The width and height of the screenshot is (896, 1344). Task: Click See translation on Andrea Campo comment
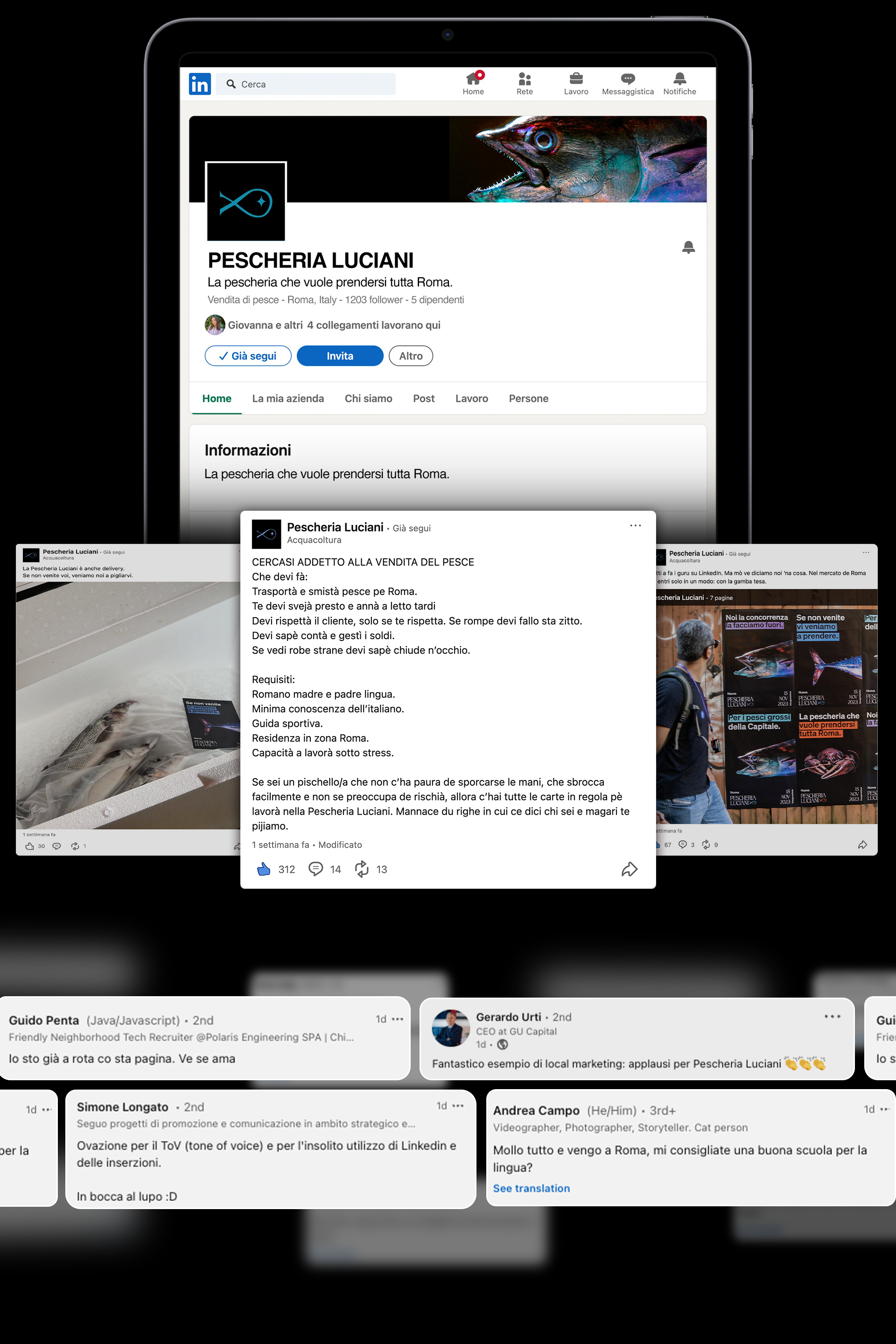click(x=532, y=1188)
